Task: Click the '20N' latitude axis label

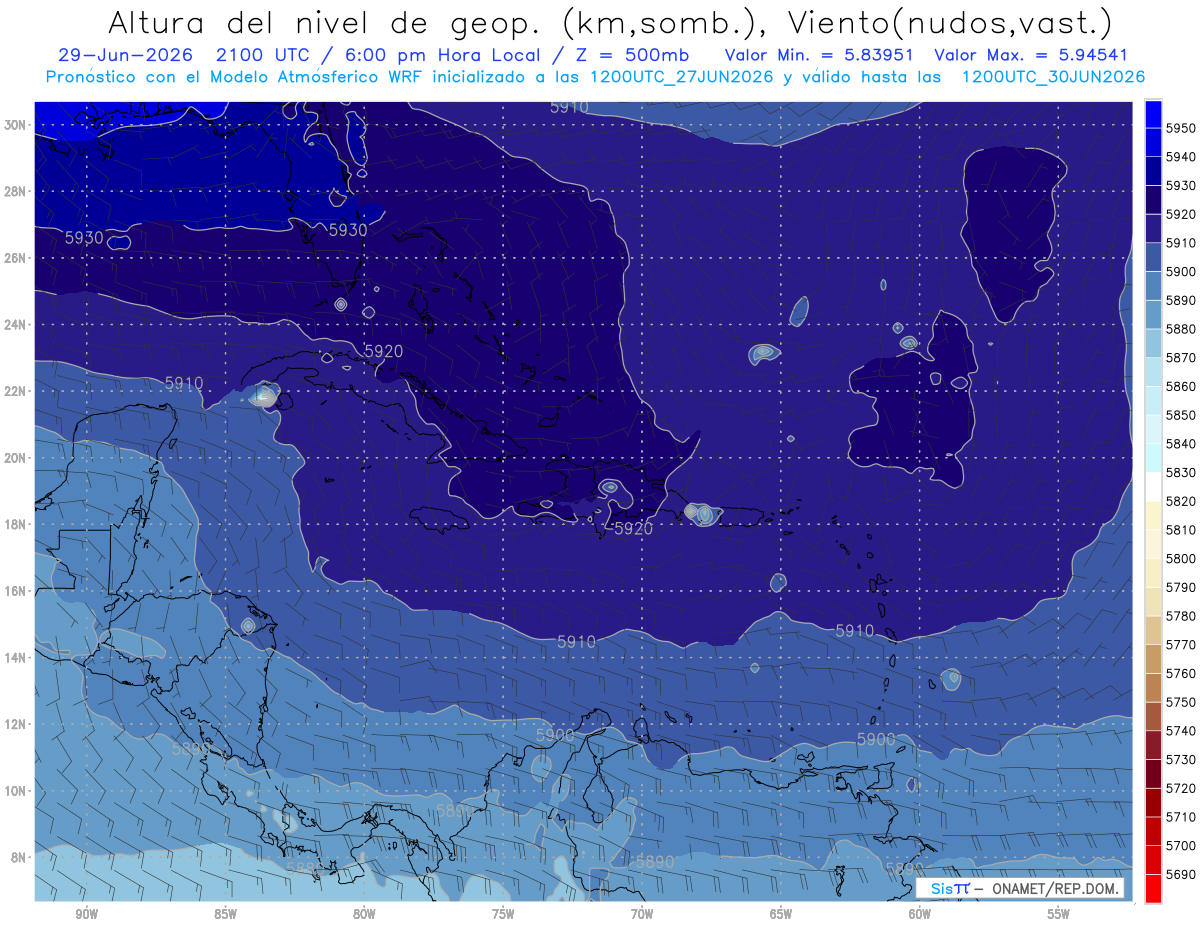Action: pos(17,458)
